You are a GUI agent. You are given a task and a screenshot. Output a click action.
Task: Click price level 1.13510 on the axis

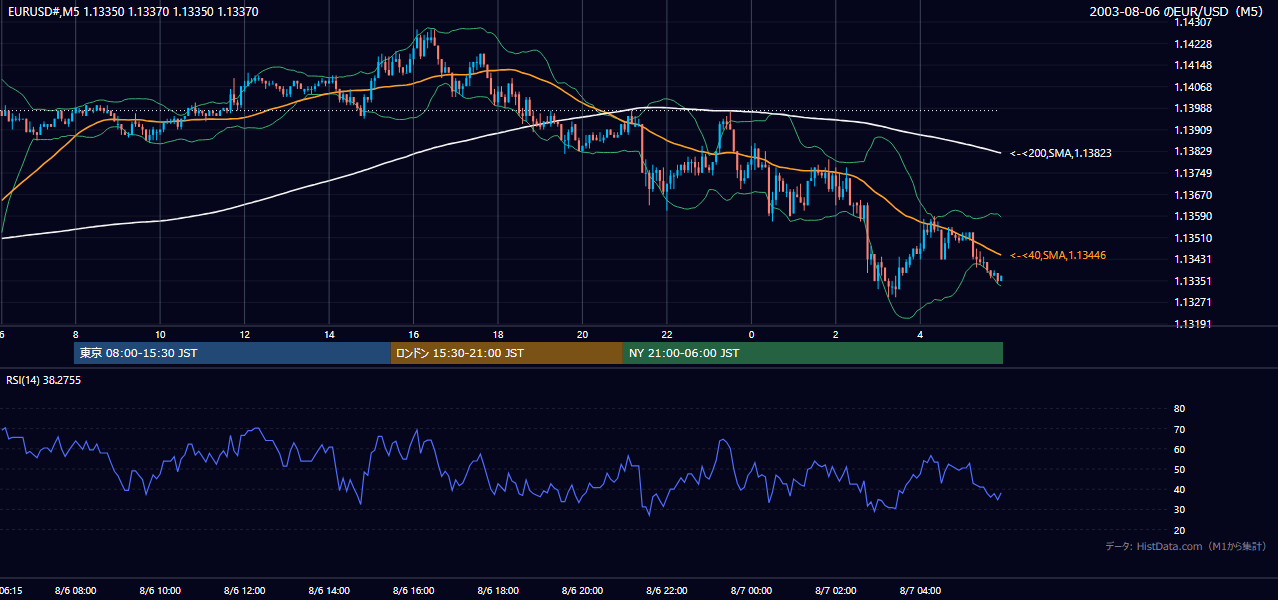point(1193,238)
